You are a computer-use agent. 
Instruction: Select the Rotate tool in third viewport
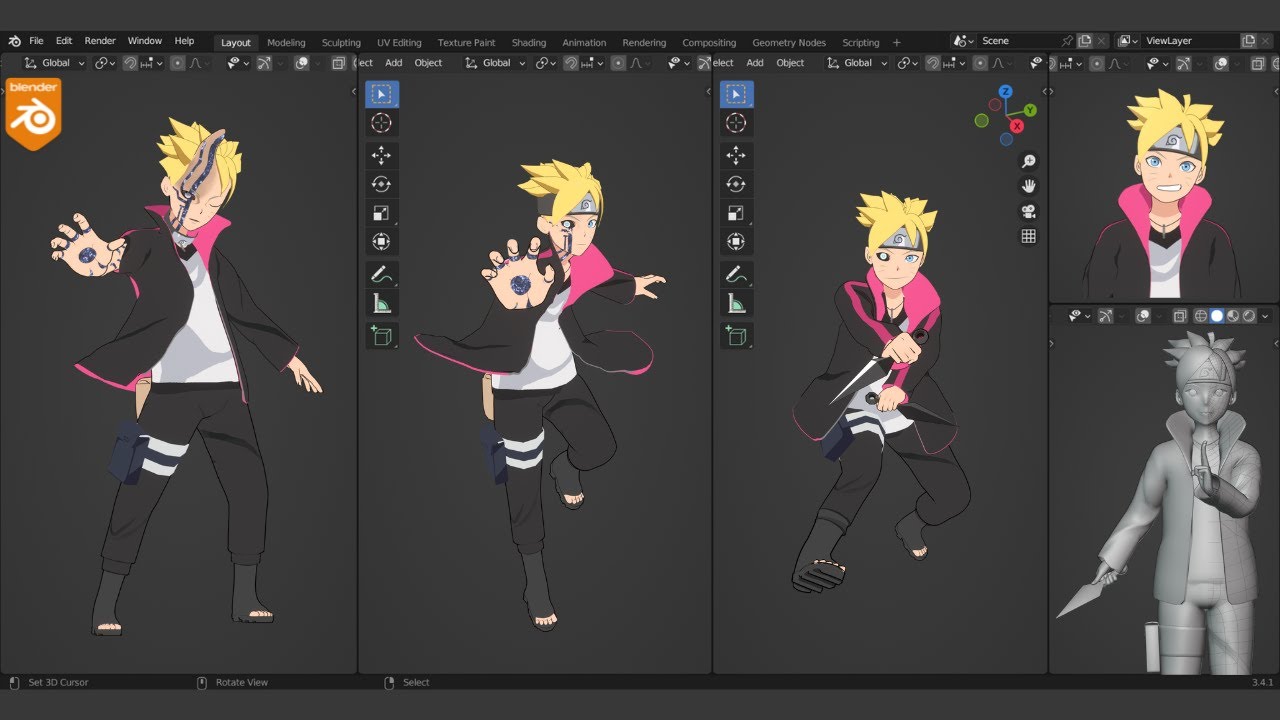pyautogui.click(x=736, y=184)
